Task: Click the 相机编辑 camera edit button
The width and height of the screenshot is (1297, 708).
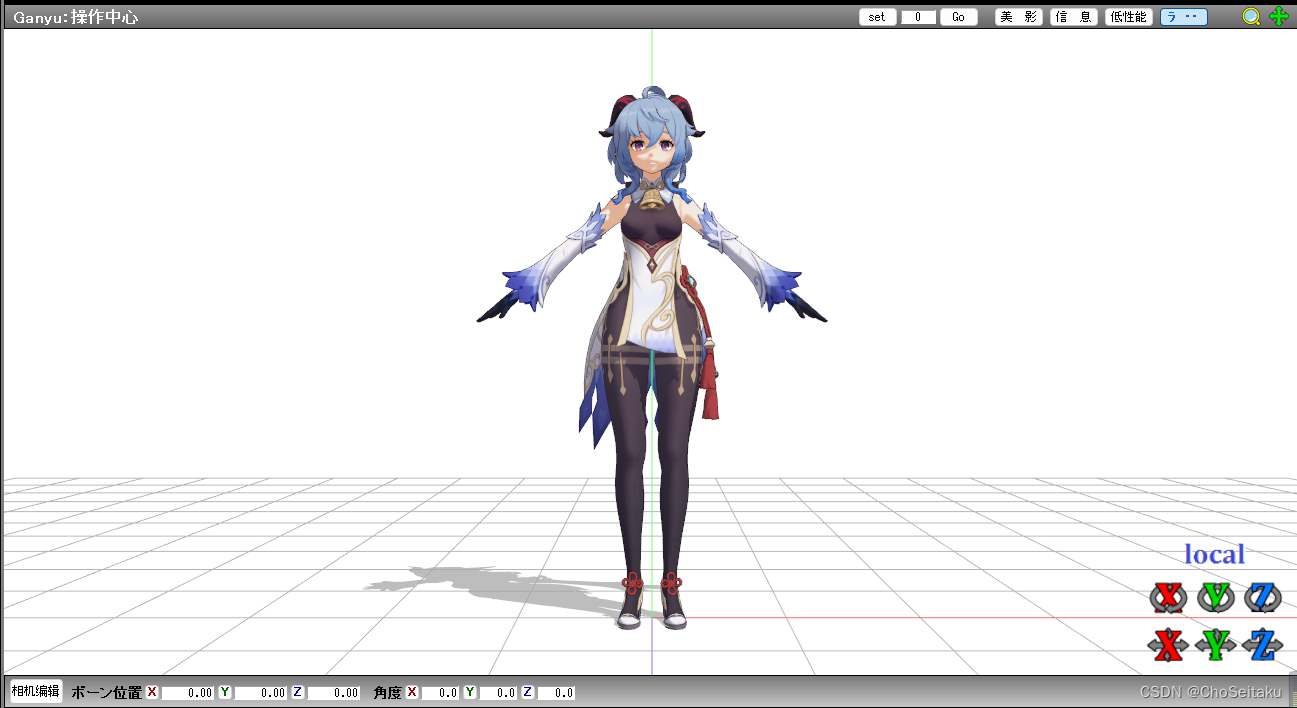Action: pyautogui.click(x=35, y=691)
